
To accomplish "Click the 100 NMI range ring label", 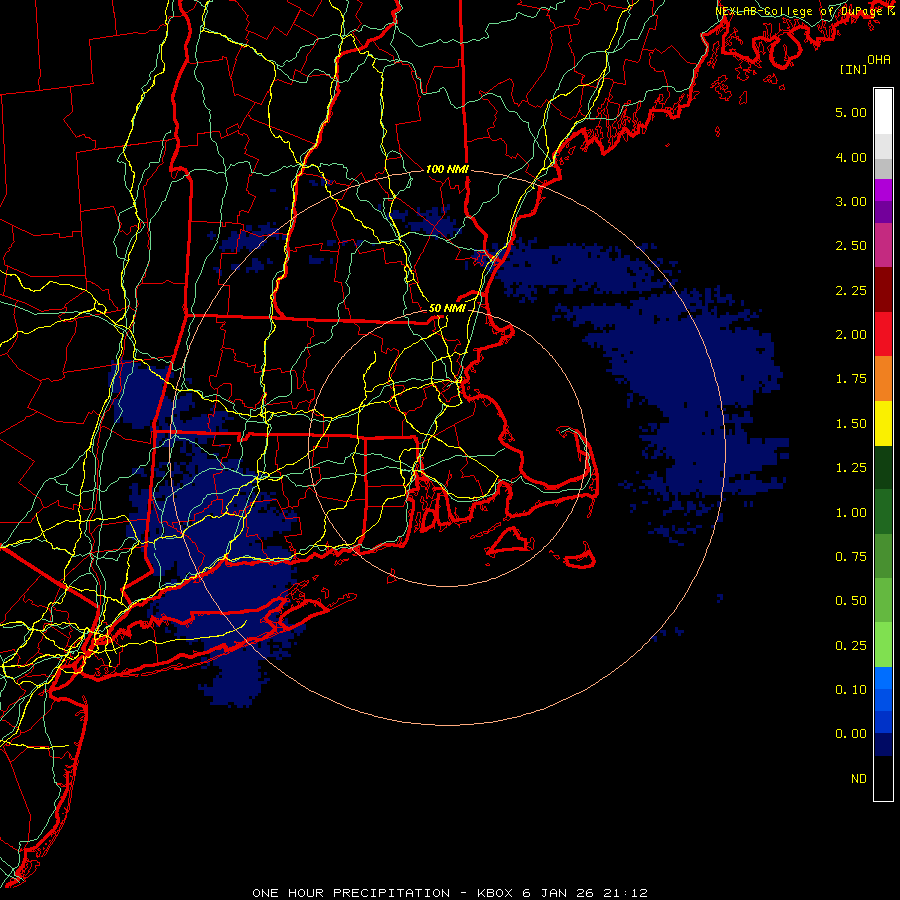I will coord(447,169).
